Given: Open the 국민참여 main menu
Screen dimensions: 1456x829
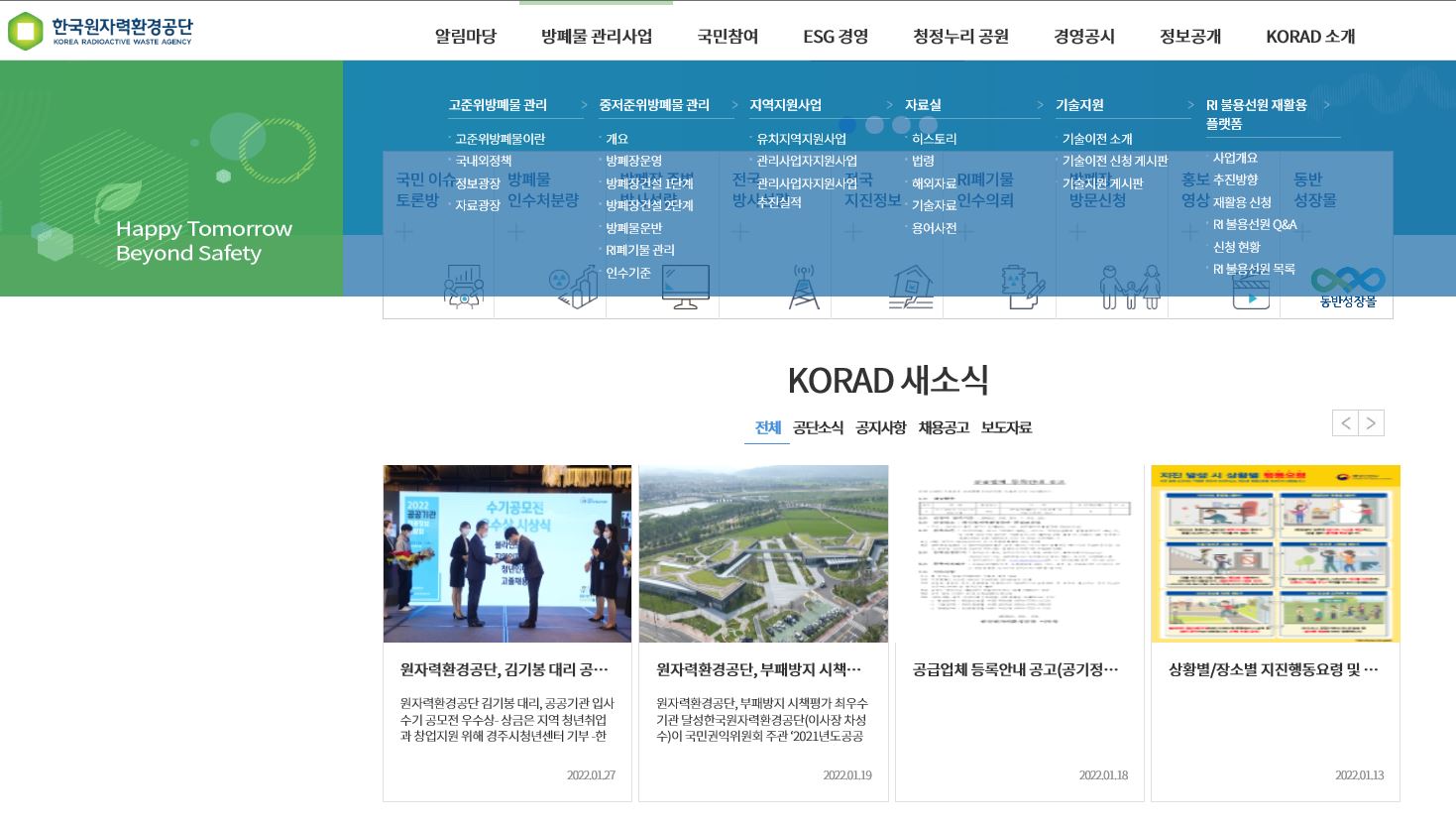Looking at the screenshot, I should click(728, 37).
